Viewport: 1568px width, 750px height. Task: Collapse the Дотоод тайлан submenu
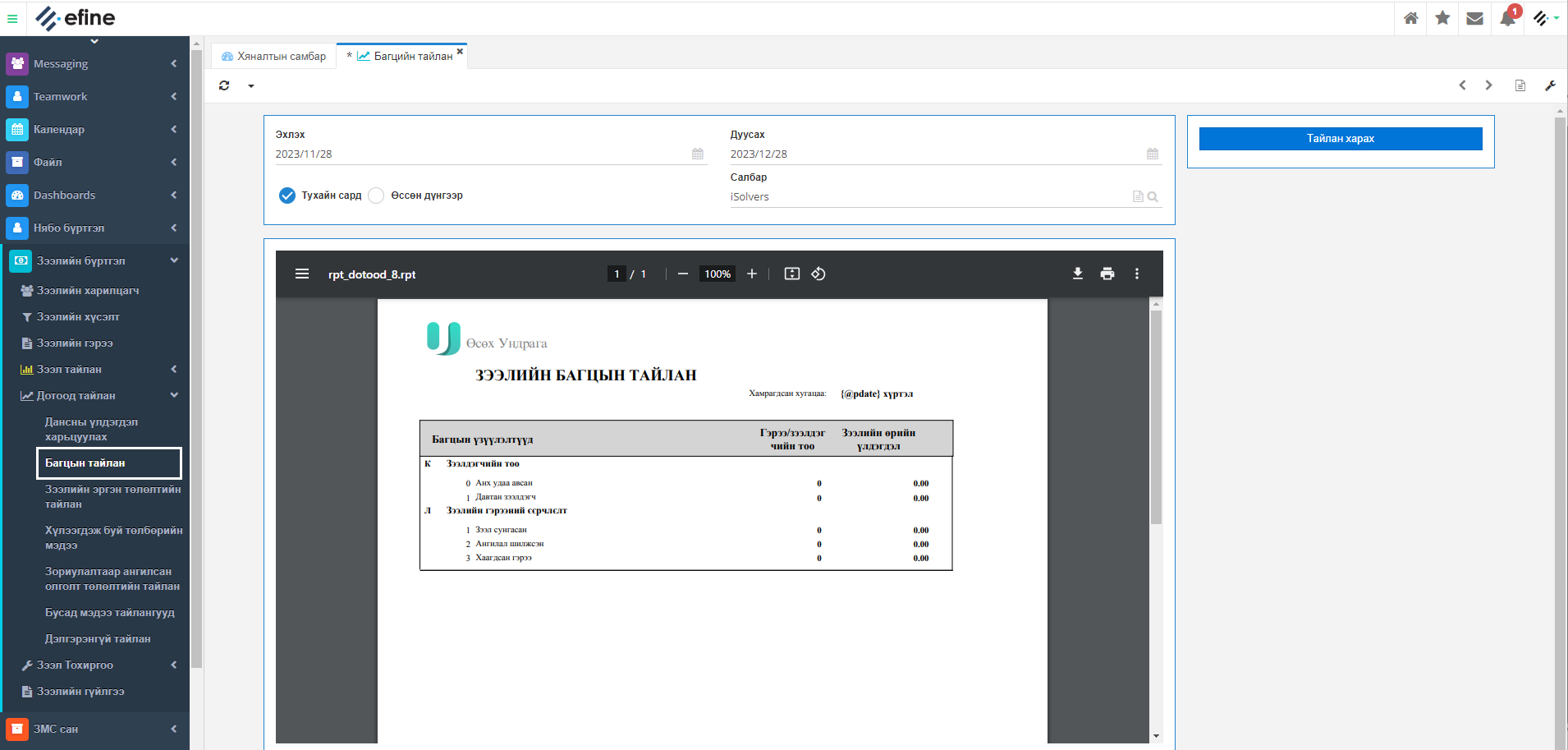click(174, 395)
